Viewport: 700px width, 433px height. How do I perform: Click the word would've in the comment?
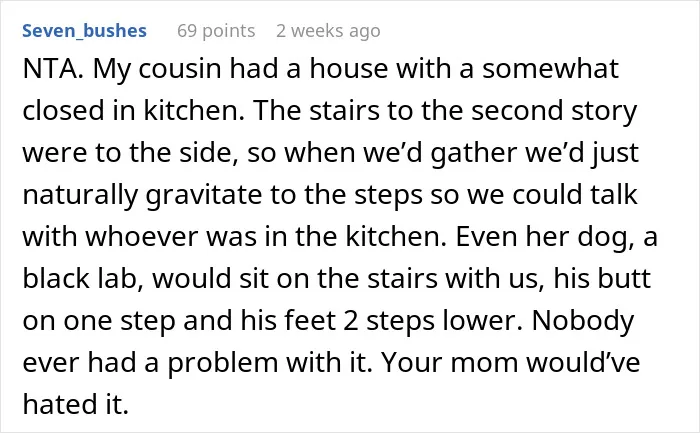[583, 362]
